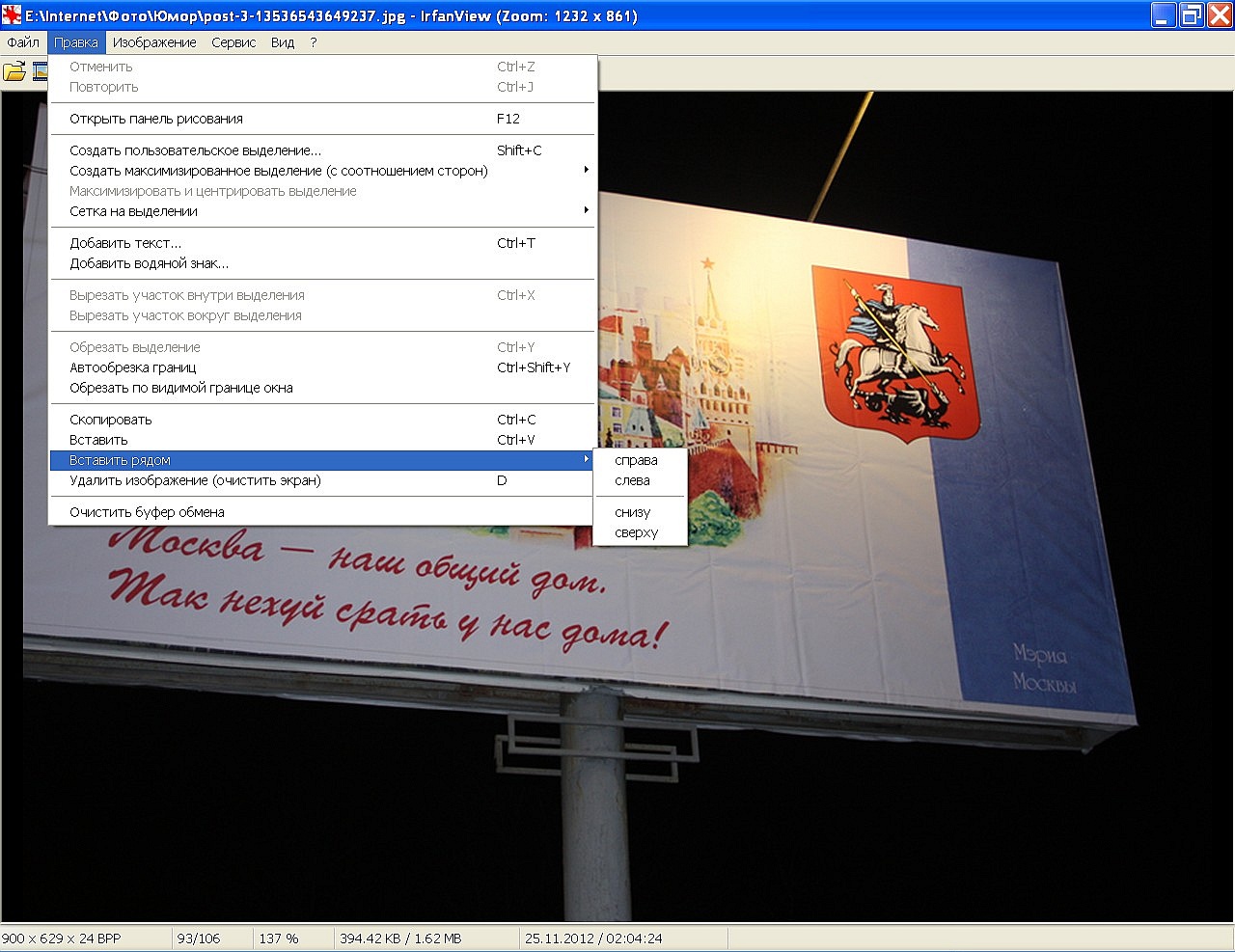This screenshot has width=1235, height=952.
Task: Expand Создать максимизированное выделение submenu
Action: [586, 171]
